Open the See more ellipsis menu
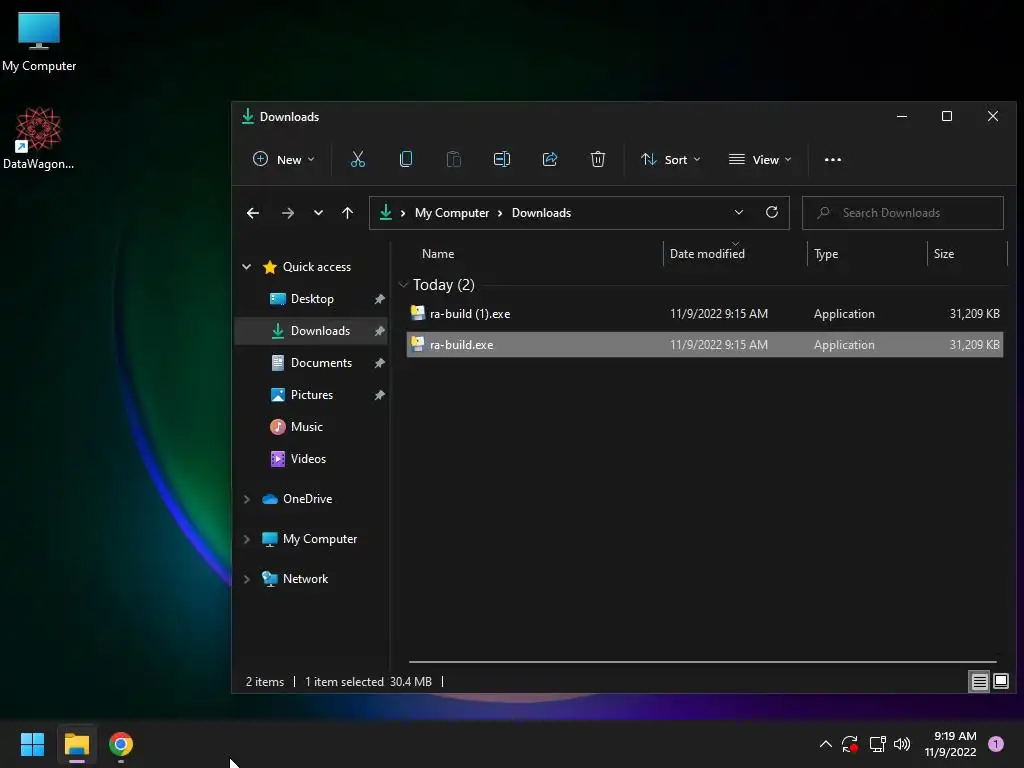Viewport: 1024px width, 768px height. click(833, 160)
